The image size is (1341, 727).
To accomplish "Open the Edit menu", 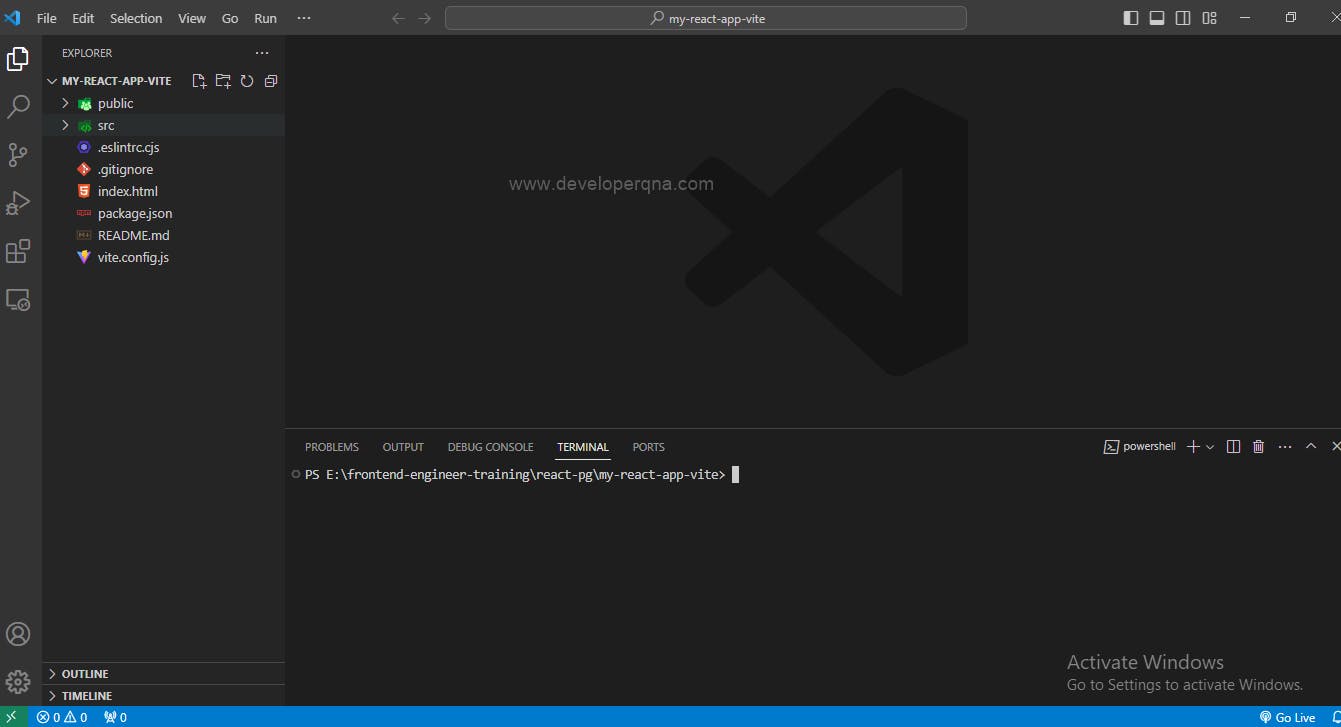I will click(x=83, y=18).
